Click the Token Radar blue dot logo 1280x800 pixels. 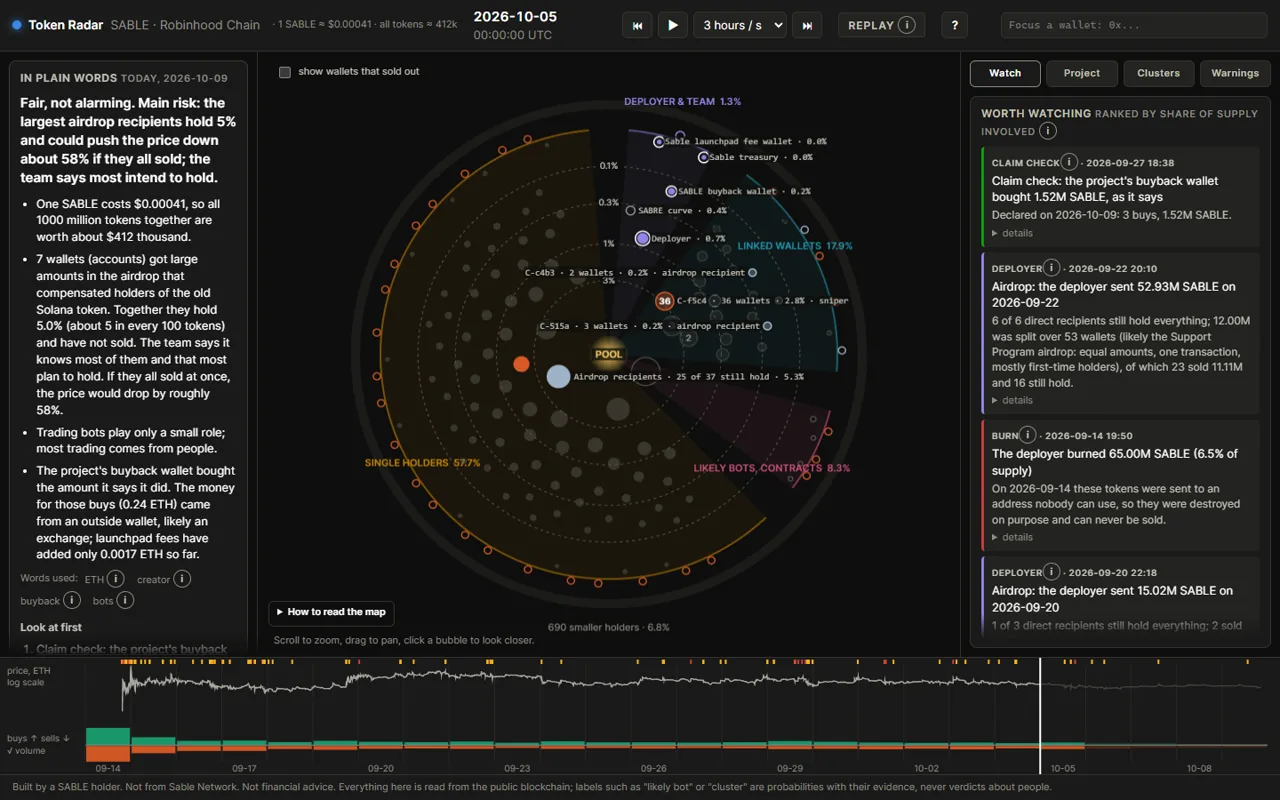pos(16,25)
